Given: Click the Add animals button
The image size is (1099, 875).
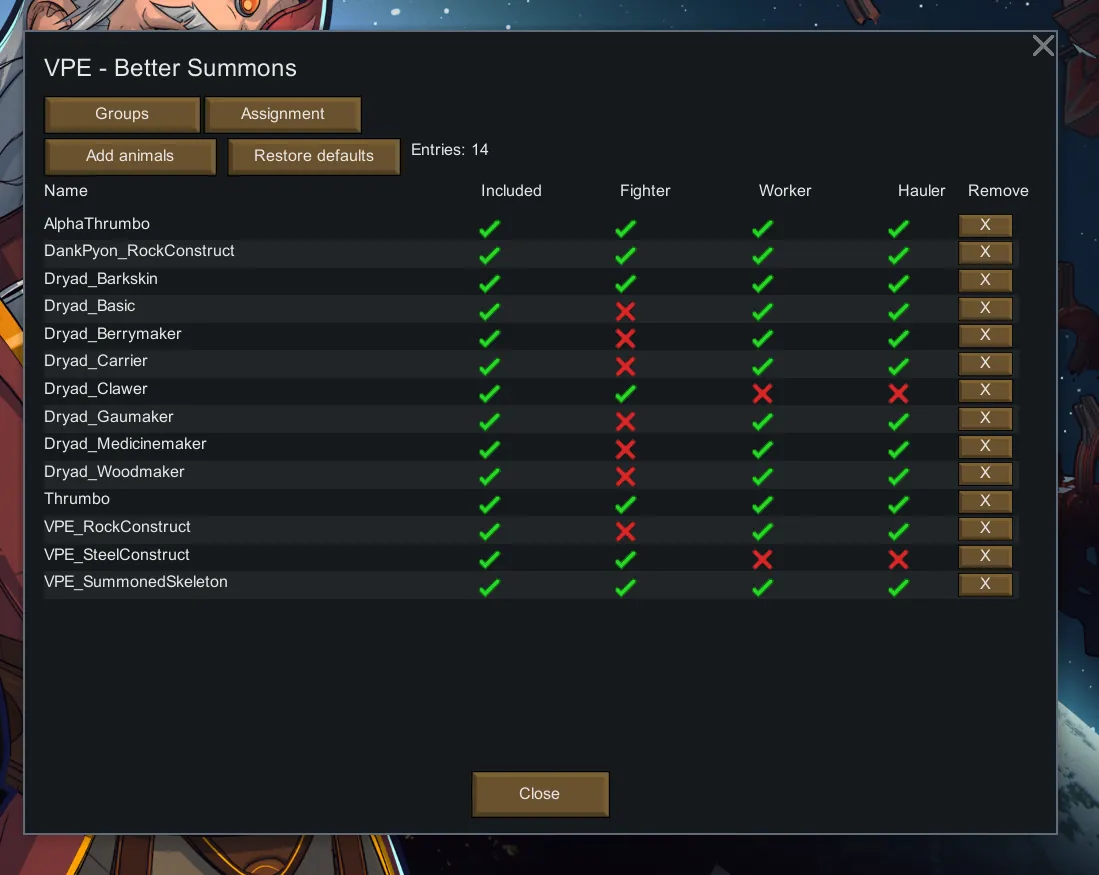Looking at the screenshot, I should pyautogui.click(x=130, y=156).
